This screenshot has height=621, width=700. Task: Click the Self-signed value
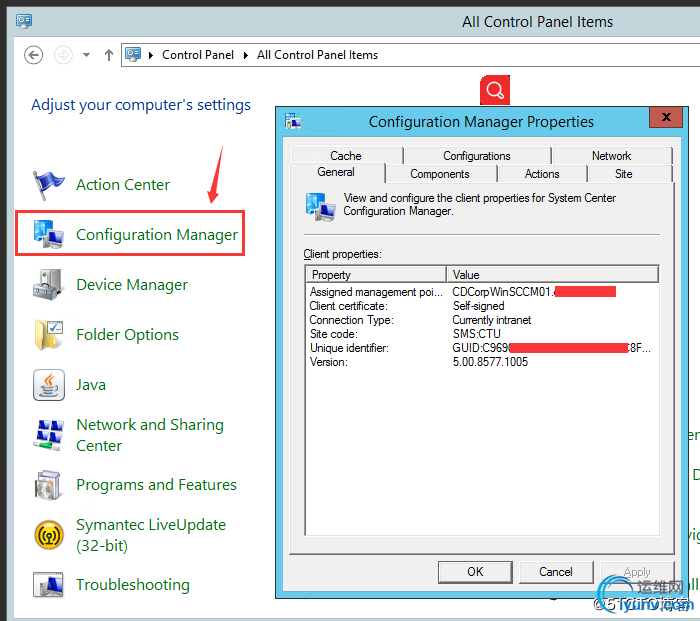pos(479,306)
